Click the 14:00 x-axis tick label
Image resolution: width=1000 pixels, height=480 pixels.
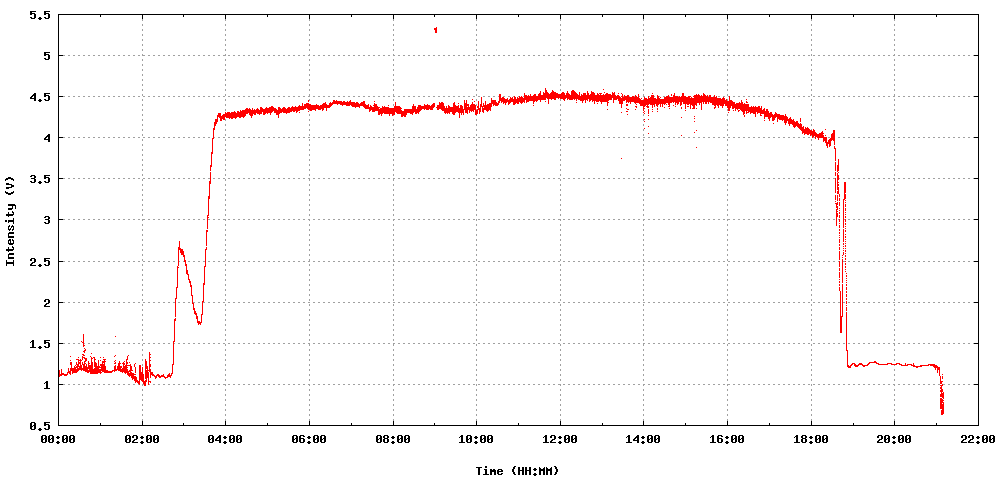[x=643, y=439]
